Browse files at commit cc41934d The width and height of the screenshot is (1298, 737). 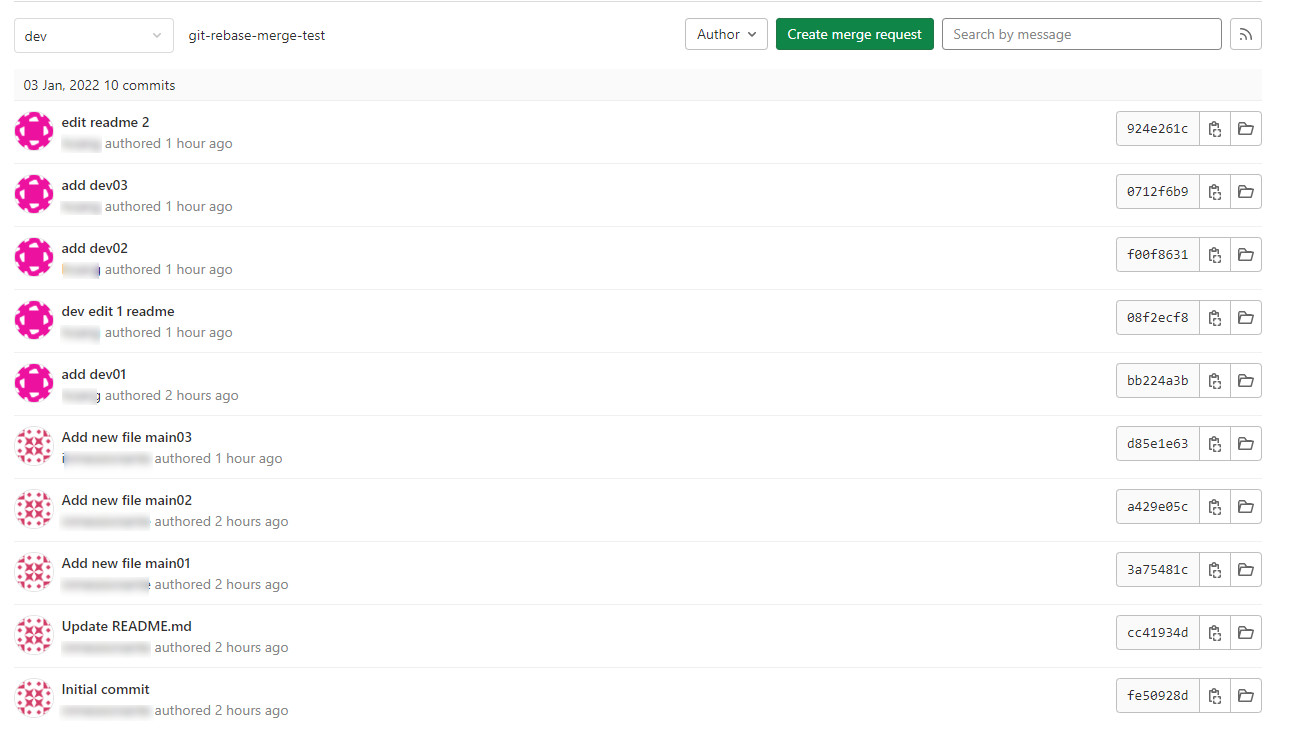(1246, 633)
